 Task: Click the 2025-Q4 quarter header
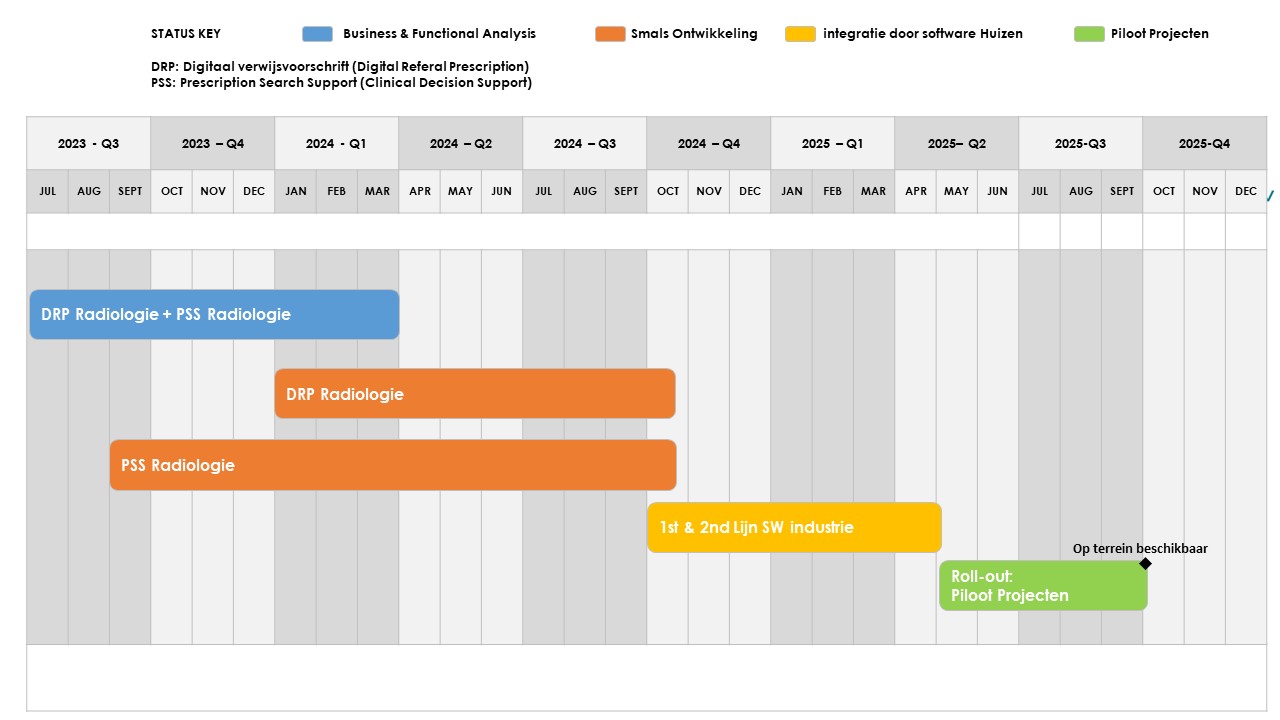pos(1204,144)
